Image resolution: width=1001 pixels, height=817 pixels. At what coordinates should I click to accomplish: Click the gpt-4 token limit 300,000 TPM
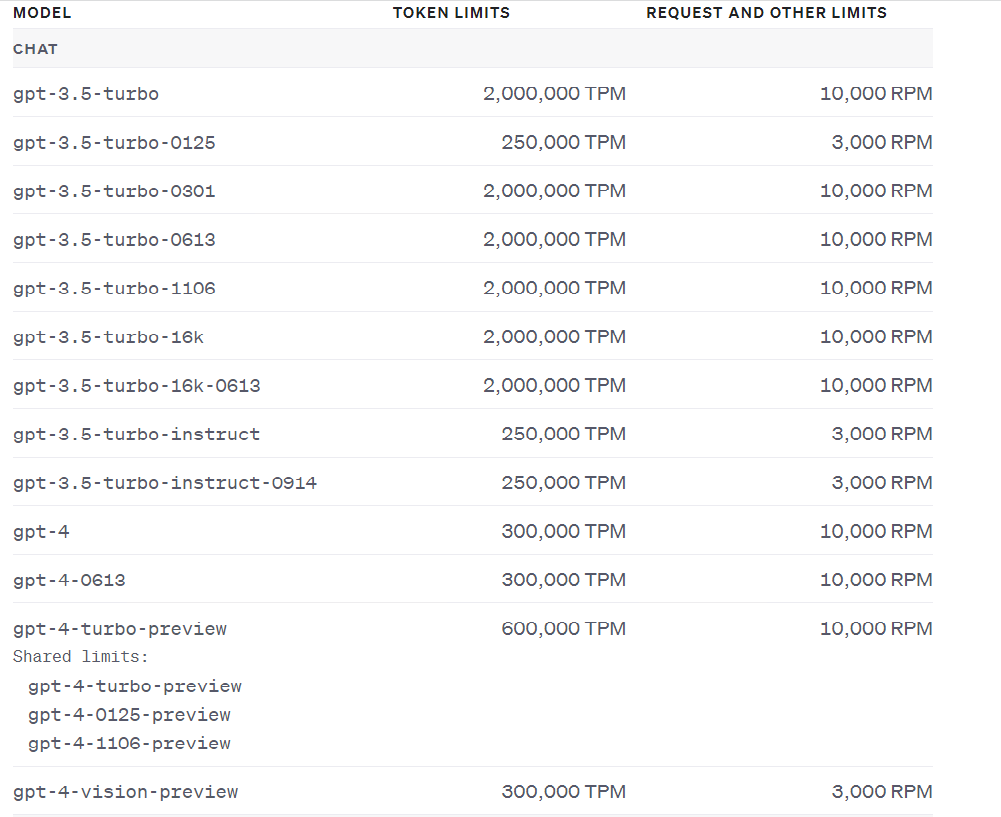[564, 531]
